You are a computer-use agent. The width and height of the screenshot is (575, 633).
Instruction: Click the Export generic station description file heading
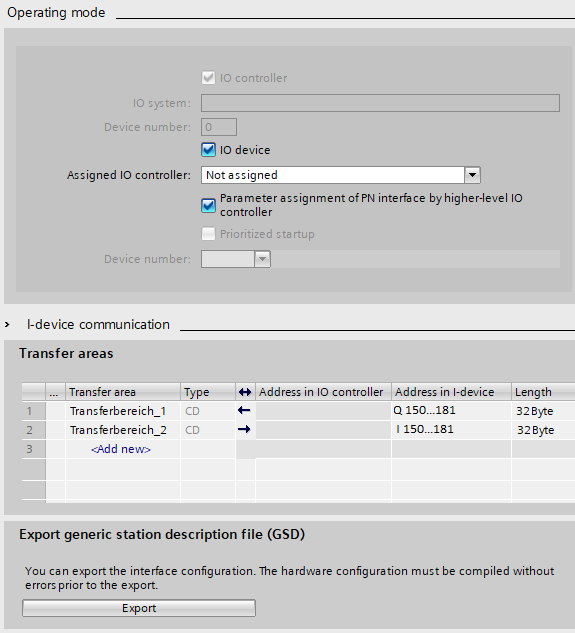point(162,534)
